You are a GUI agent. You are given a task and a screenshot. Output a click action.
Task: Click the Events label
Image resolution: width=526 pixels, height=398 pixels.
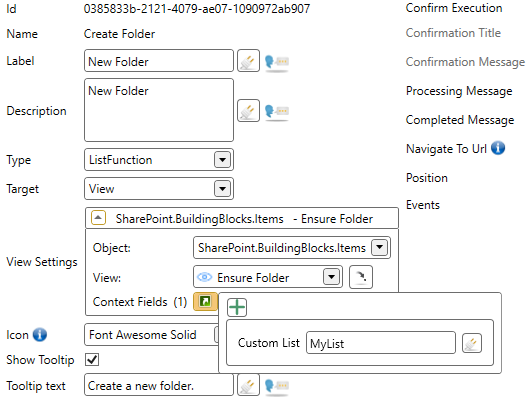423,205
